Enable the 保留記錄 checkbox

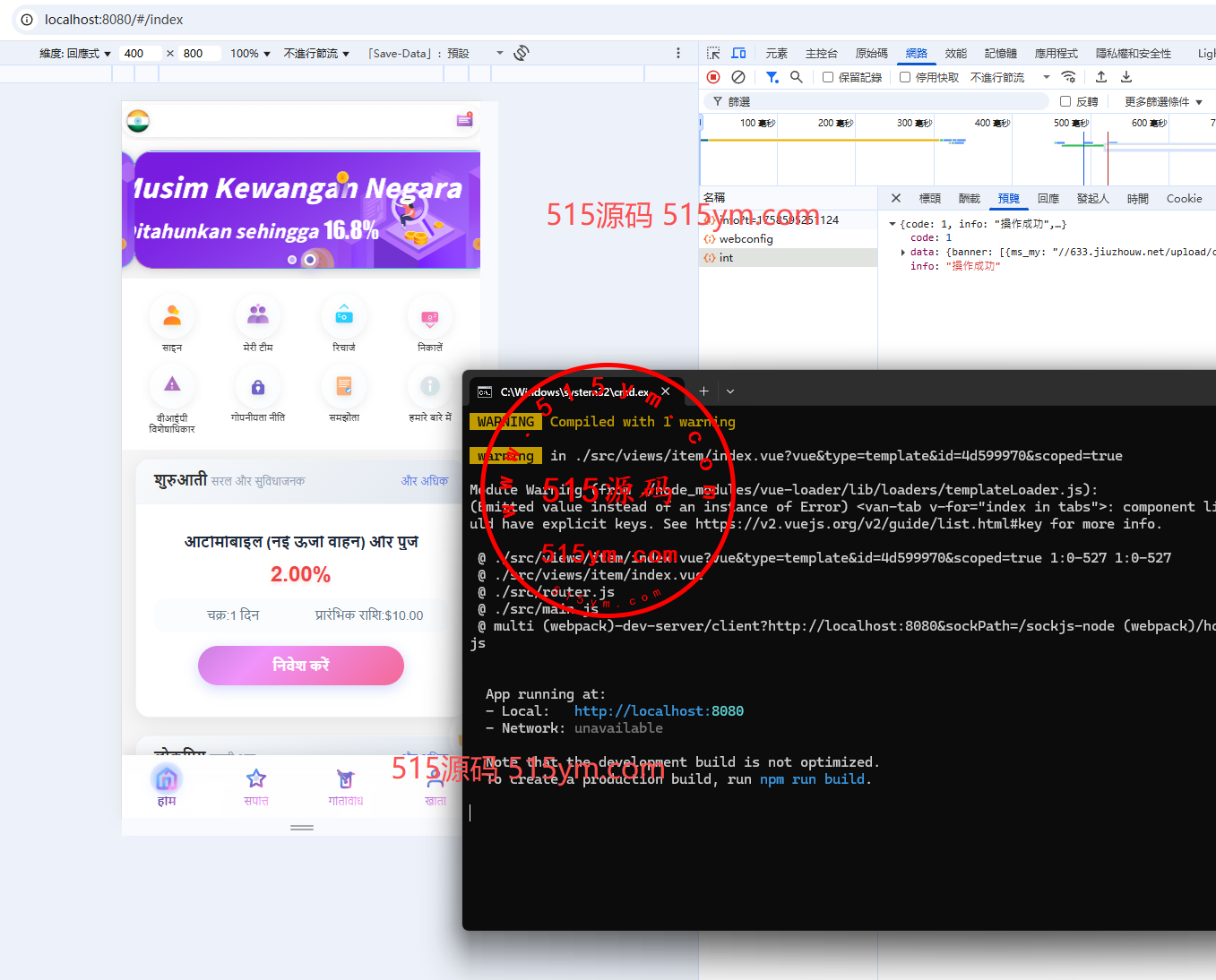coord(828,77)
